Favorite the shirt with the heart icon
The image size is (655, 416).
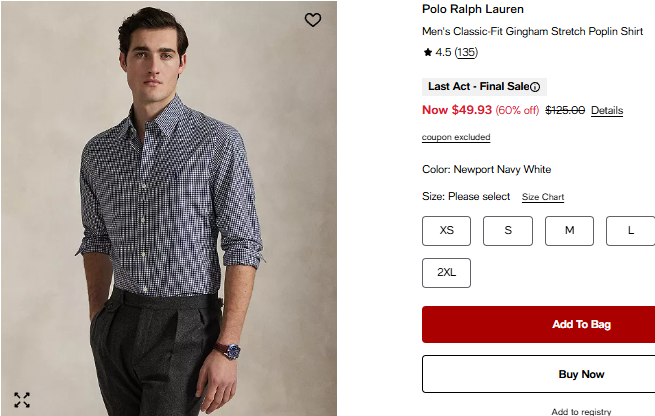pyautogui.click(x=313, y=20)
